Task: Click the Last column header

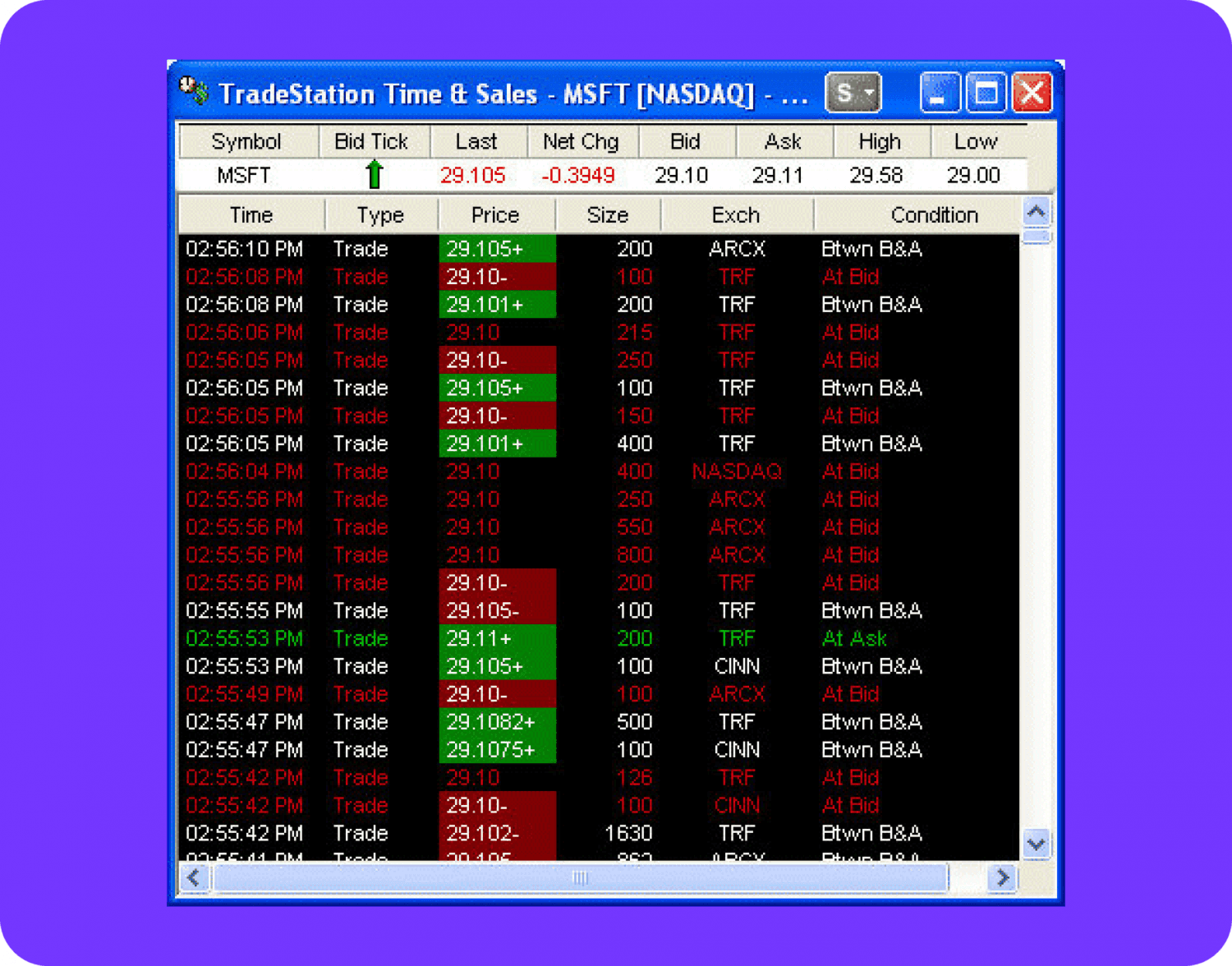Action: 476,142
